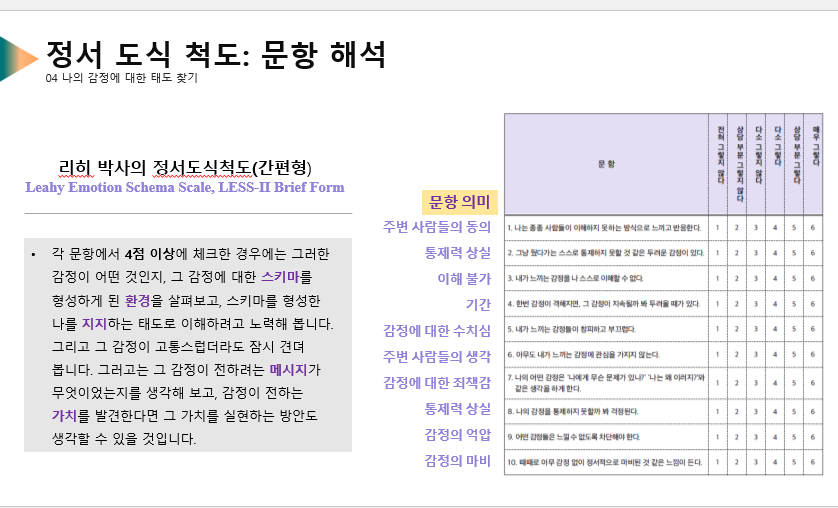838x508 pixels.
Task: Click score 5 in item 5 row
Action: [794, 329]
